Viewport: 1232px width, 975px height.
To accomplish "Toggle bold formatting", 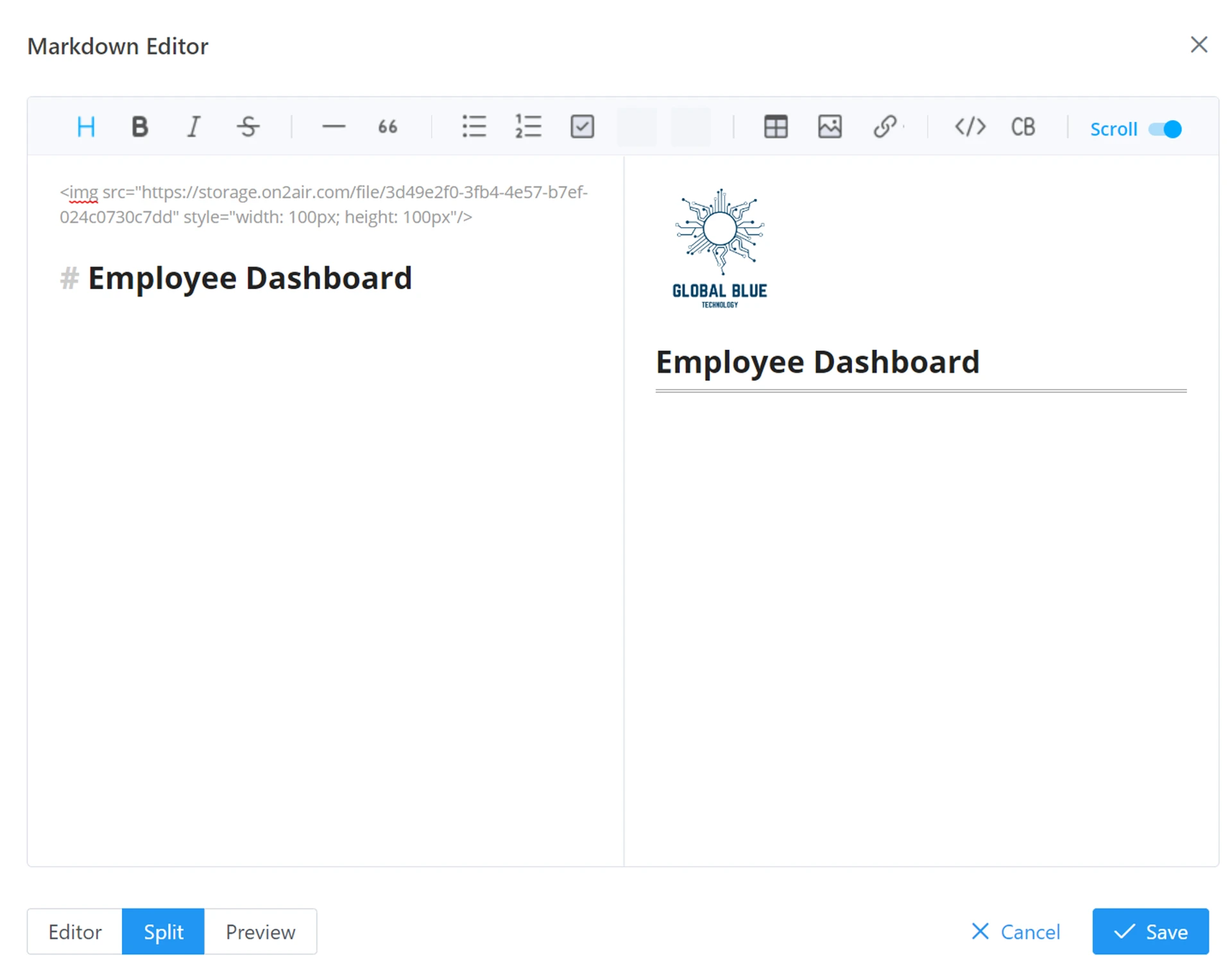I will [x=140, y=126].
